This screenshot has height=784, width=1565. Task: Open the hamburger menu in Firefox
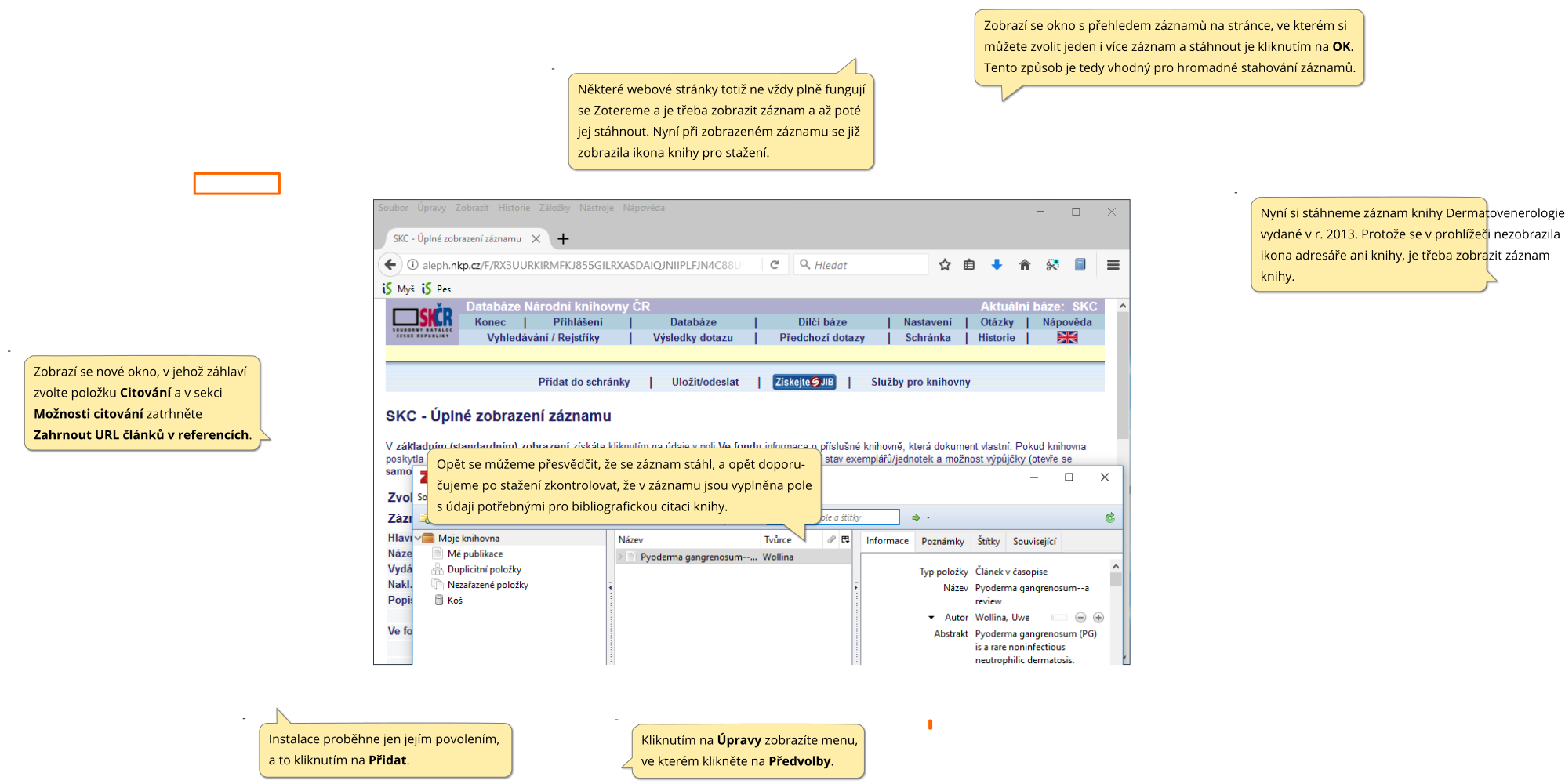tap(1113, 265)
